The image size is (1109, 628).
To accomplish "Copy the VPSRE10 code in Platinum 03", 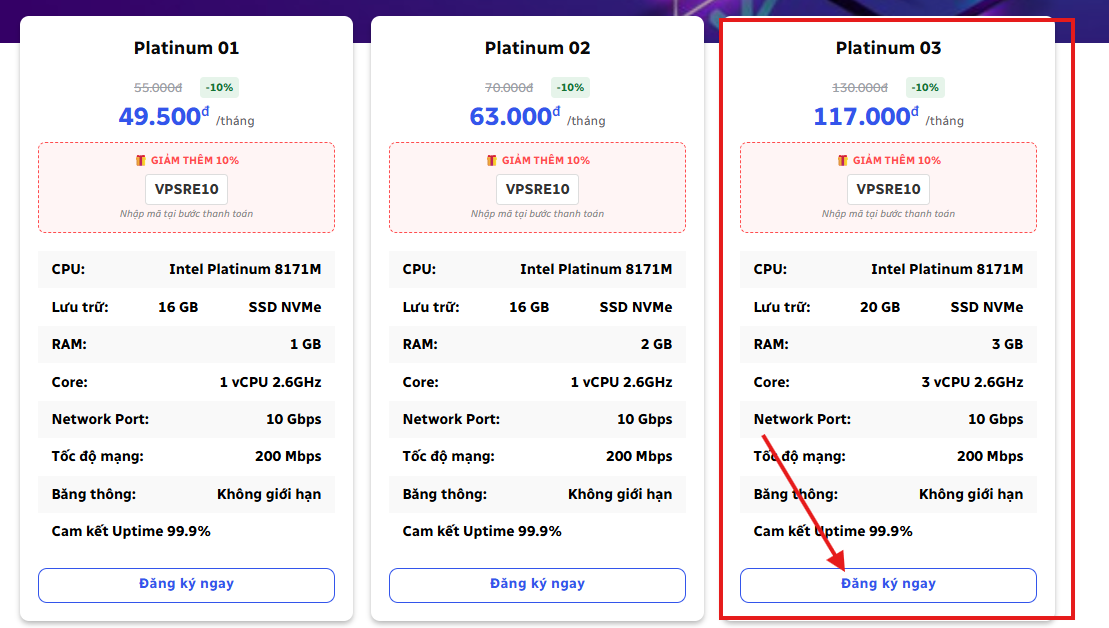I will [x=889, y=189].
